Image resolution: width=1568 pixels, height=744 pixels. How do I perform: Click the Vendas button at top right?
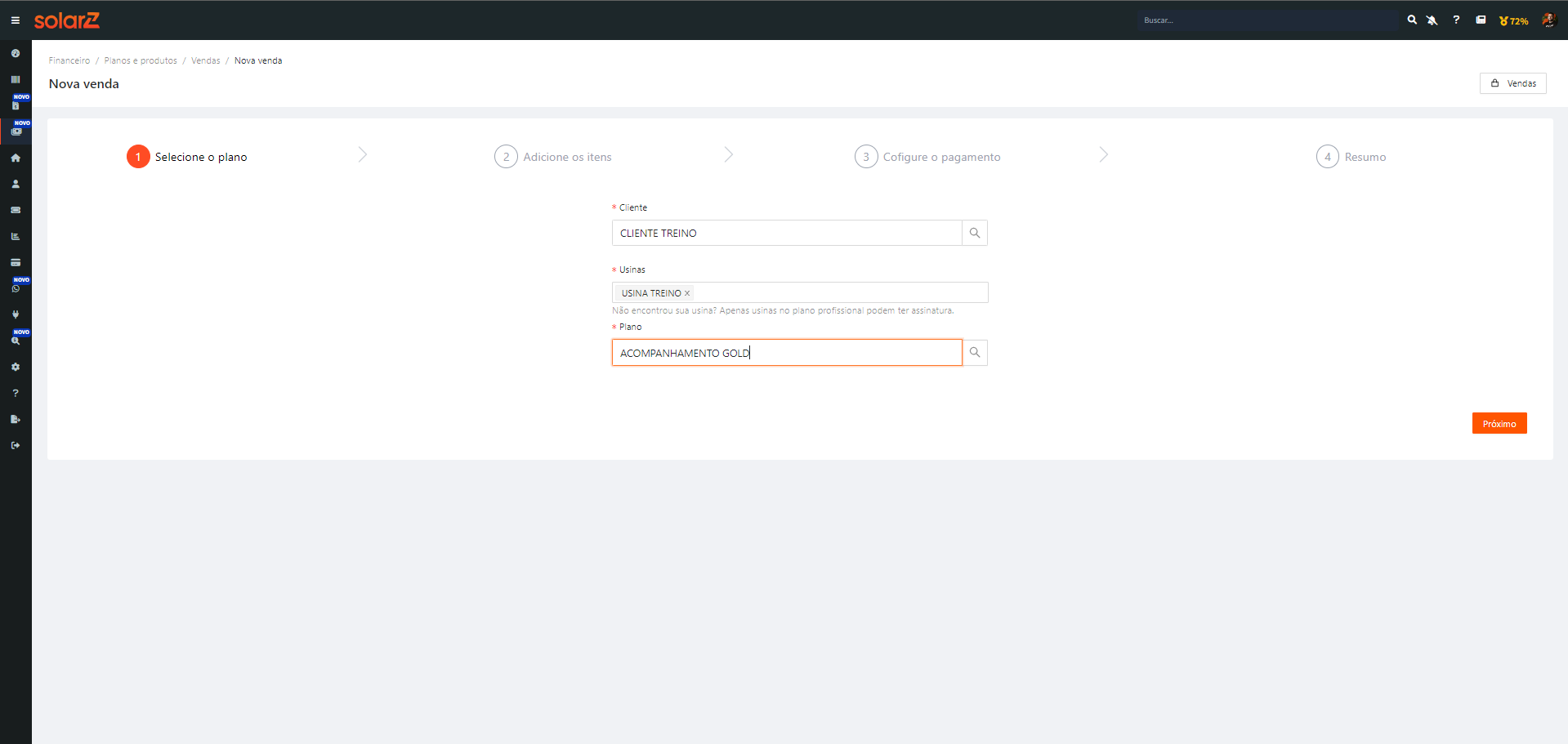[1512, 83]
